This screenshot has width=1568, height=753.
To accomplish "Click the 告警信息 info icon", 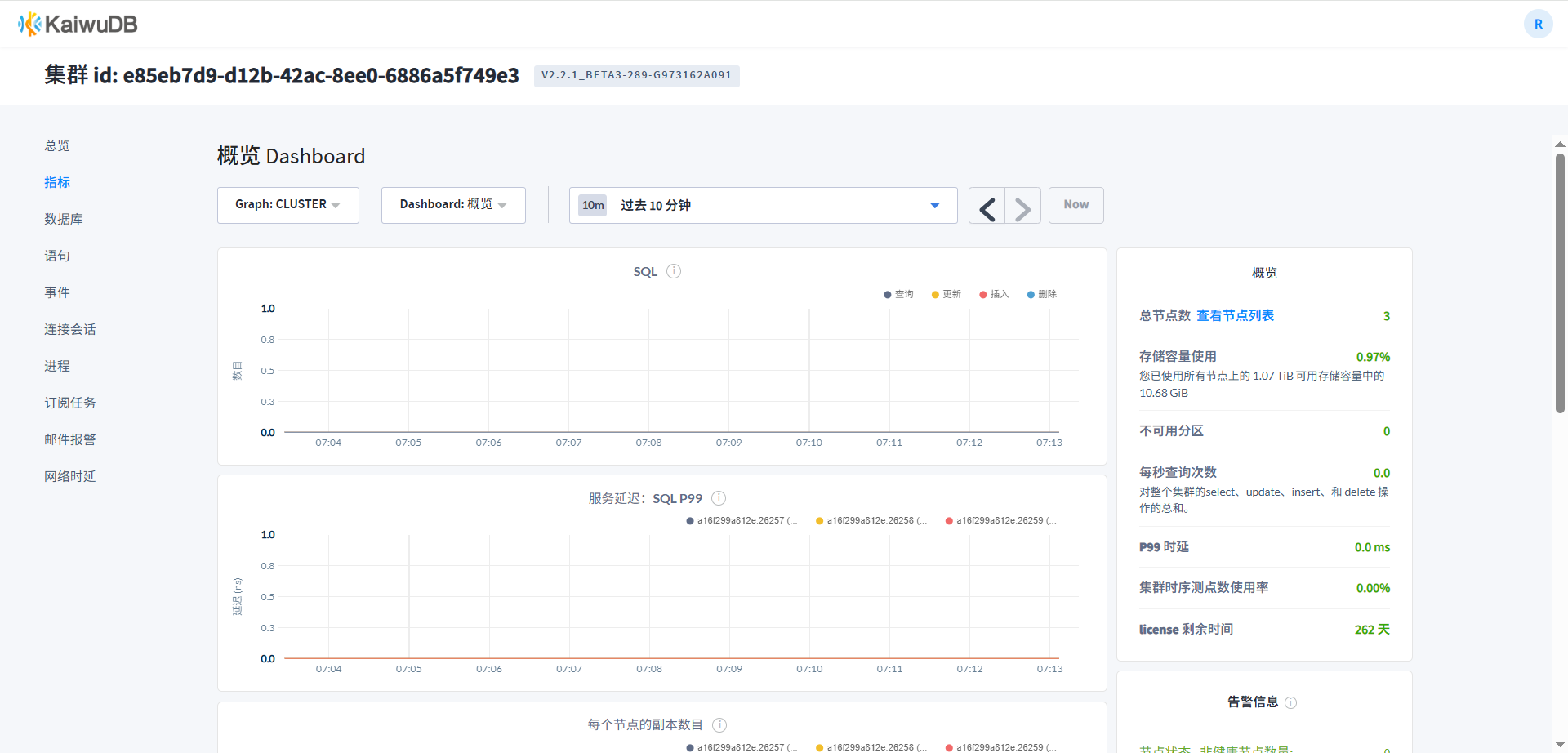I will click(1291, 702).
